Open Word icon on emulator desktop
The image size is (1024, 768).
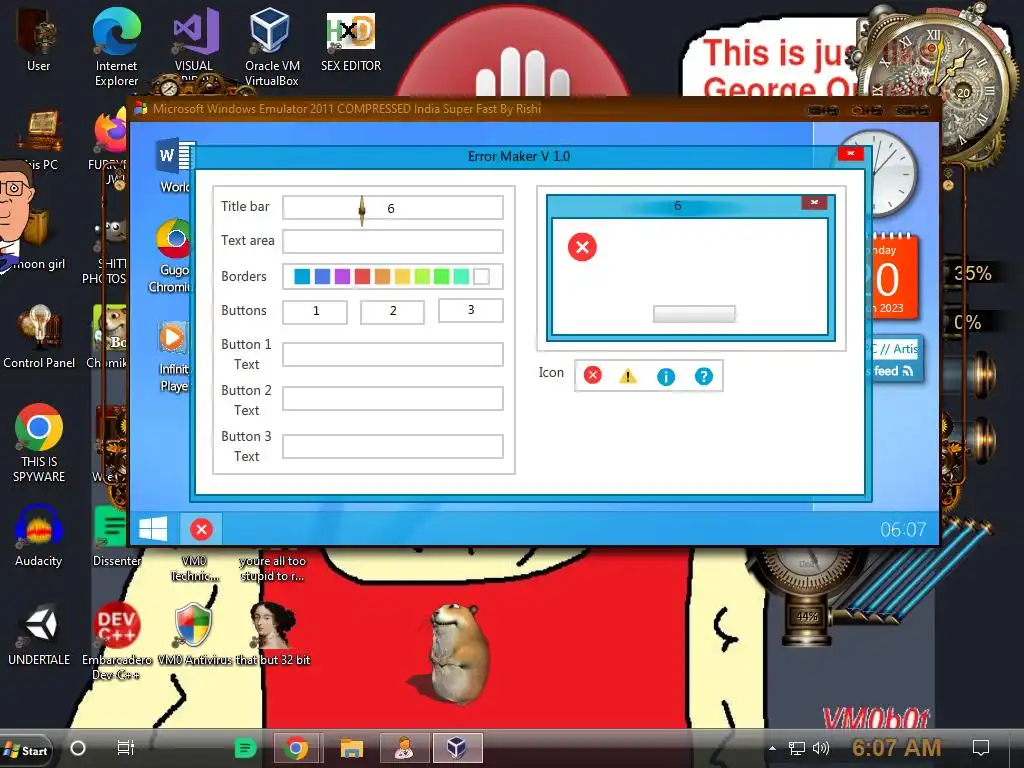(x=174, y=166)
